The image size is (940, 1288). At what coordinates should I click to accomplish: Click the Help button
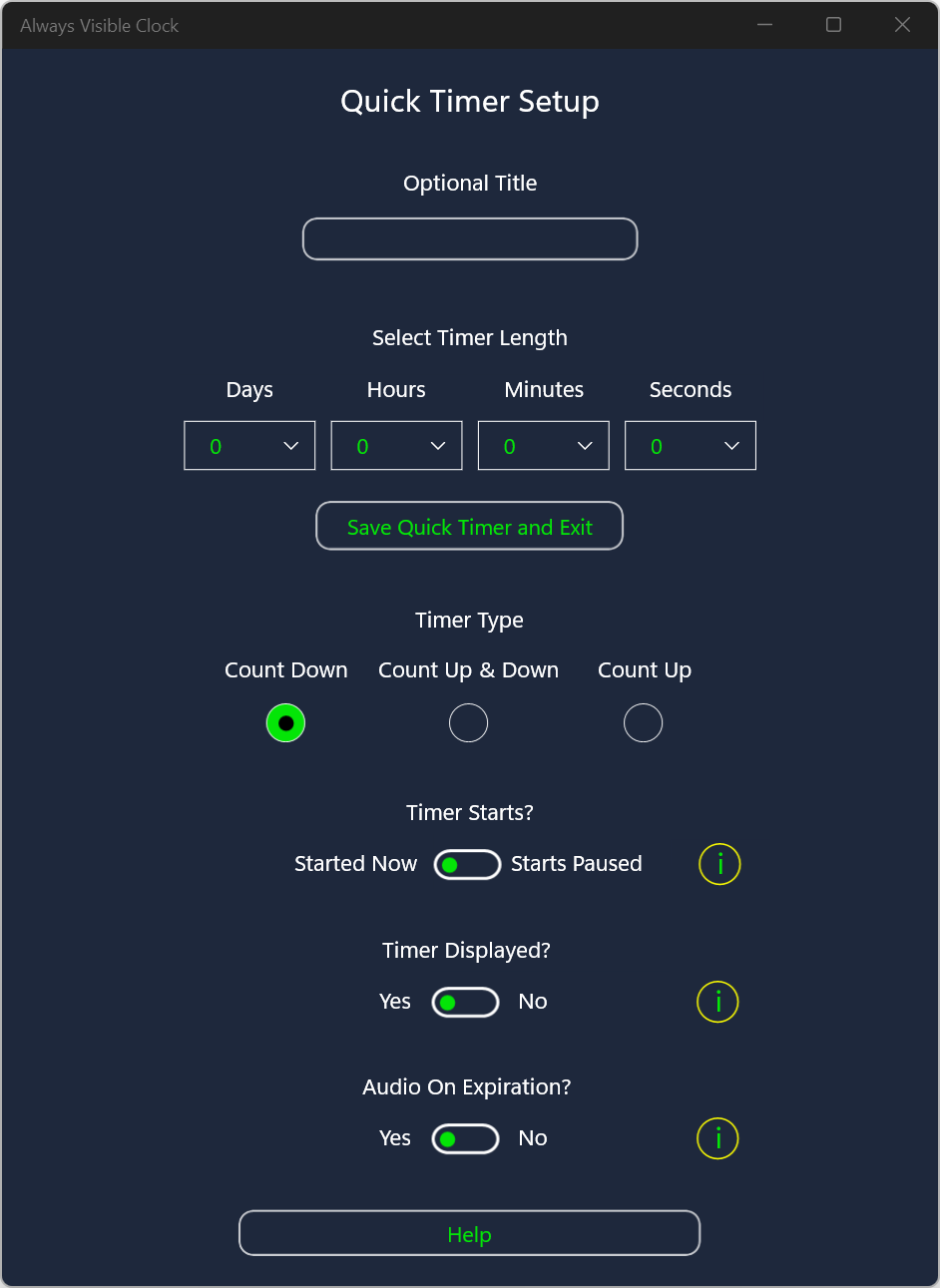tap(469, 1234)
